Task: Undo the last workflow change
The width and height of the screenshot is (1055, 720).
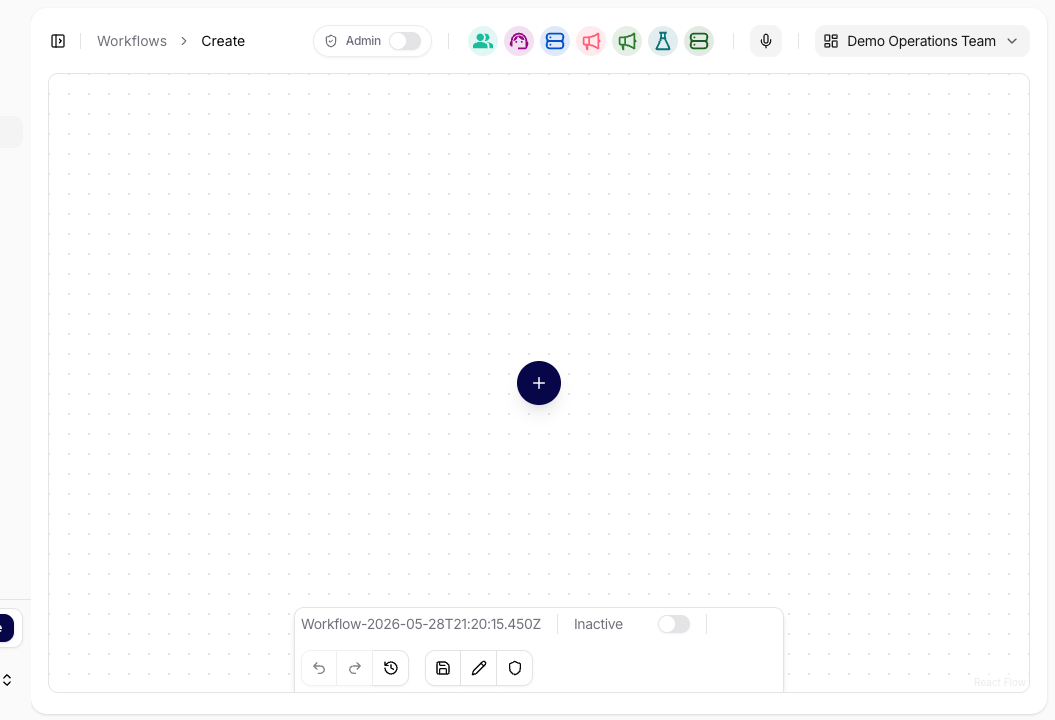Action: pyautogui.click(x=319, y=668)
